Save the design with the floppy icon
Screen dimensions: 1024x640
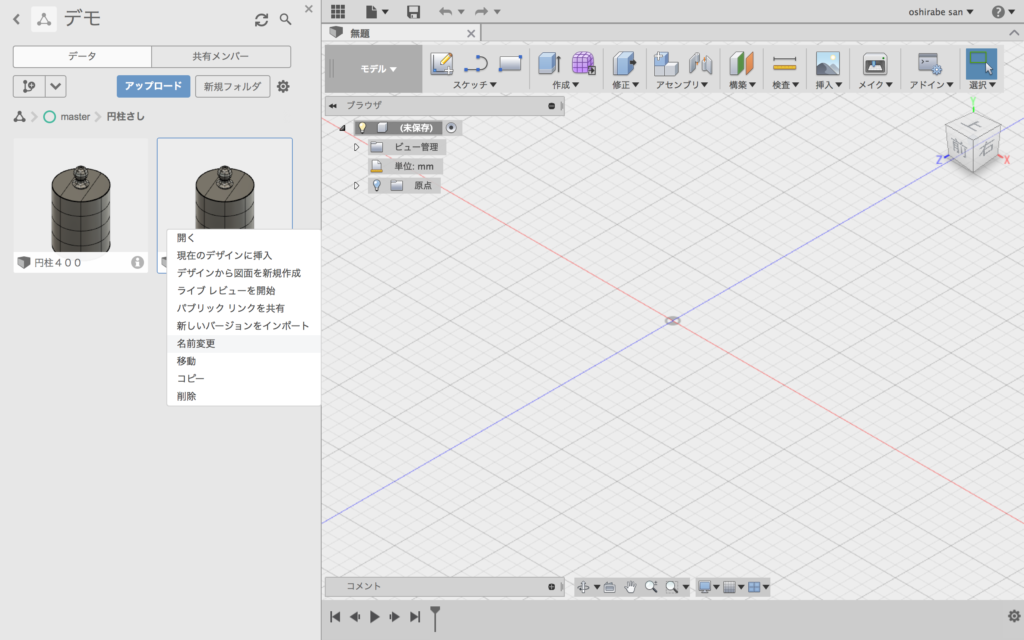click(x=413, y=11)
